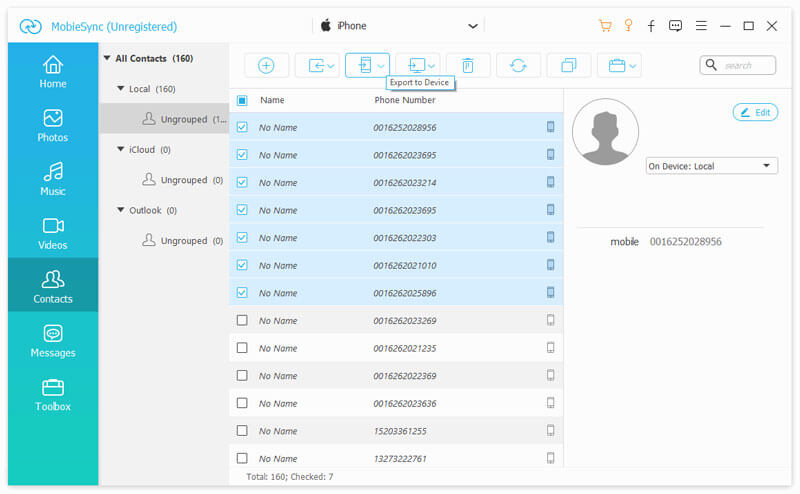Click the search input field
Viewport: 800px width, 494px height.
(738, 65)
